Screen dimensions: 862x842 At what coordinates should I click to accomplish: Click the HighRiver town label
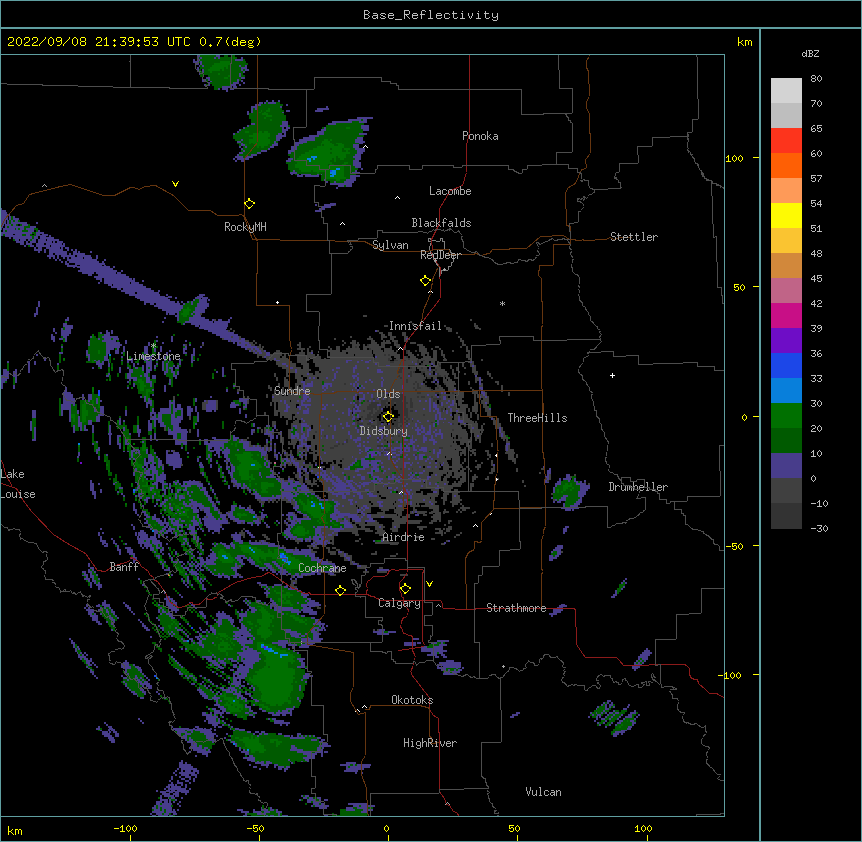click(430, 743)
